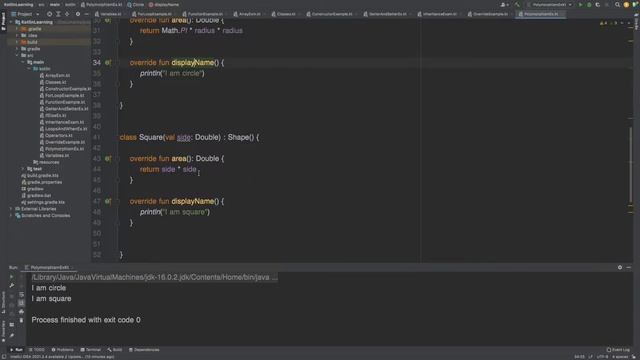Toggle the Project side panel tab on left edge

point(3,21)
